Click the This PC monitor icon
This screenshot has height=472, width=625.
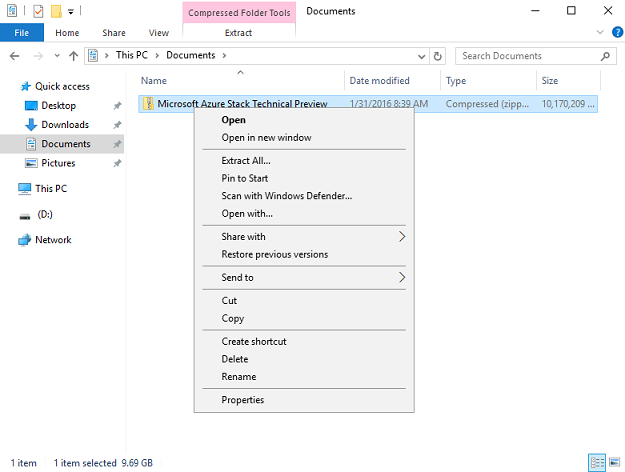coord(24,189)
